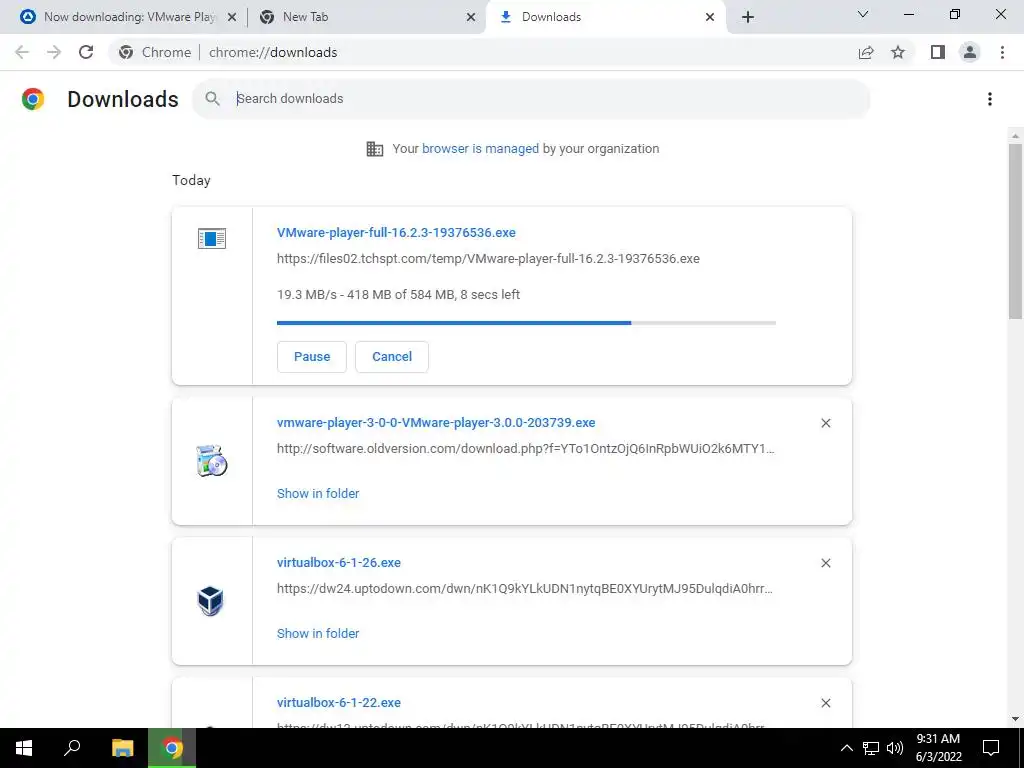The image size is (1024, 768).
Task: Click the page vertical scrollbar thumb
Action: [x=1015, y=232]
